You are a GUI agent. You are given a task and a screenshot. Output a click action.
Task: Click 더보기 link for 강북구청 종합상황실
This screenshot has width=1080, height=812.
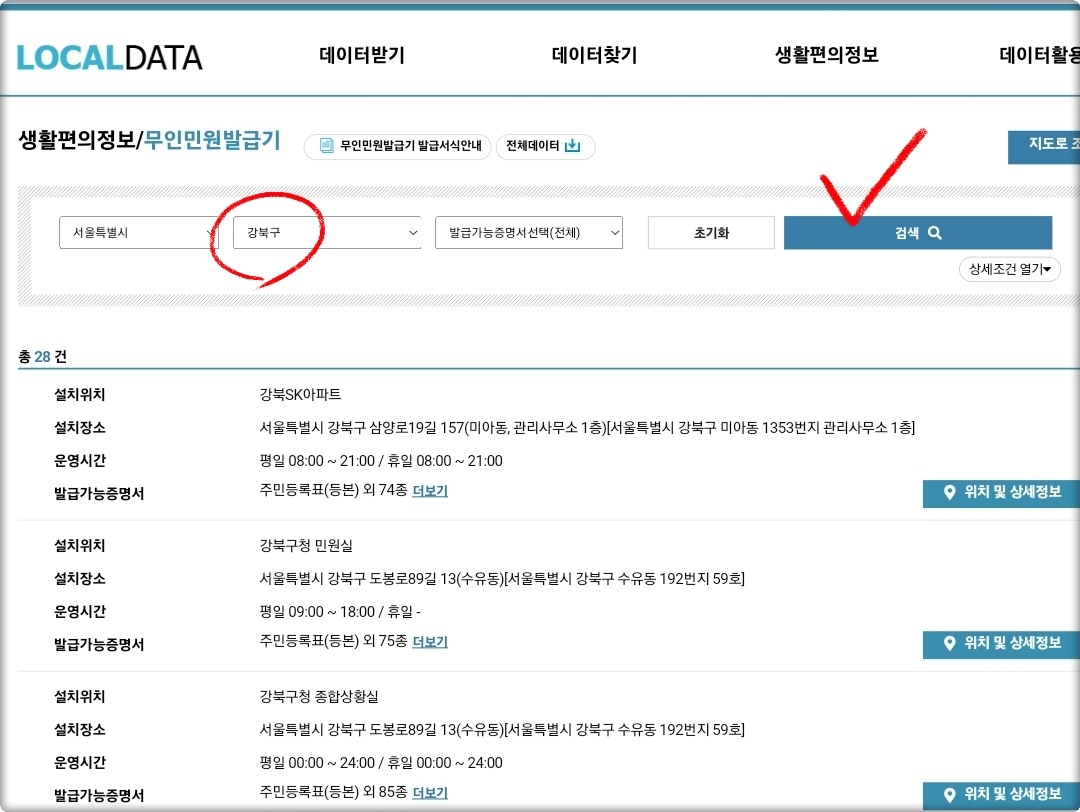[x=430, y=793]
